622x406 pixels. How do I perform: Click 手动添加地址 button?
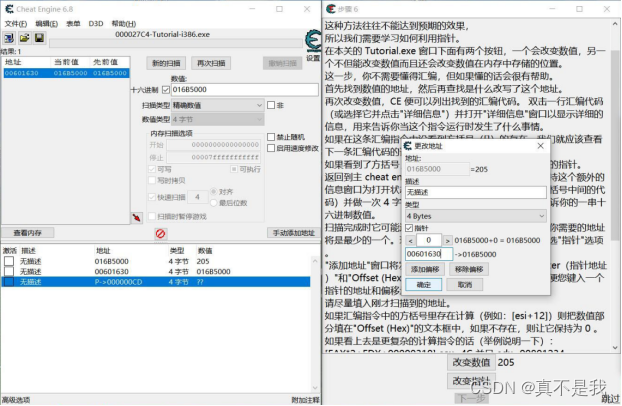coord(294,233)
